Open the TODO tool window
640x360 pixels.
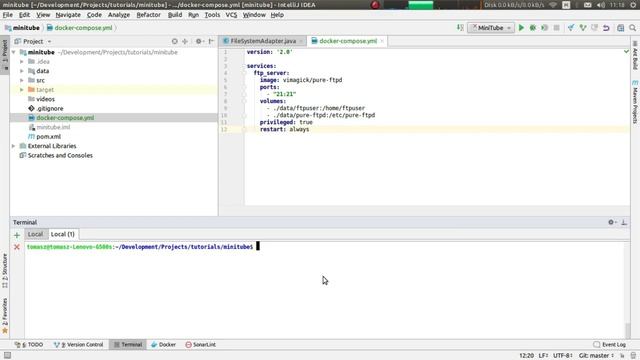point(29,345)
